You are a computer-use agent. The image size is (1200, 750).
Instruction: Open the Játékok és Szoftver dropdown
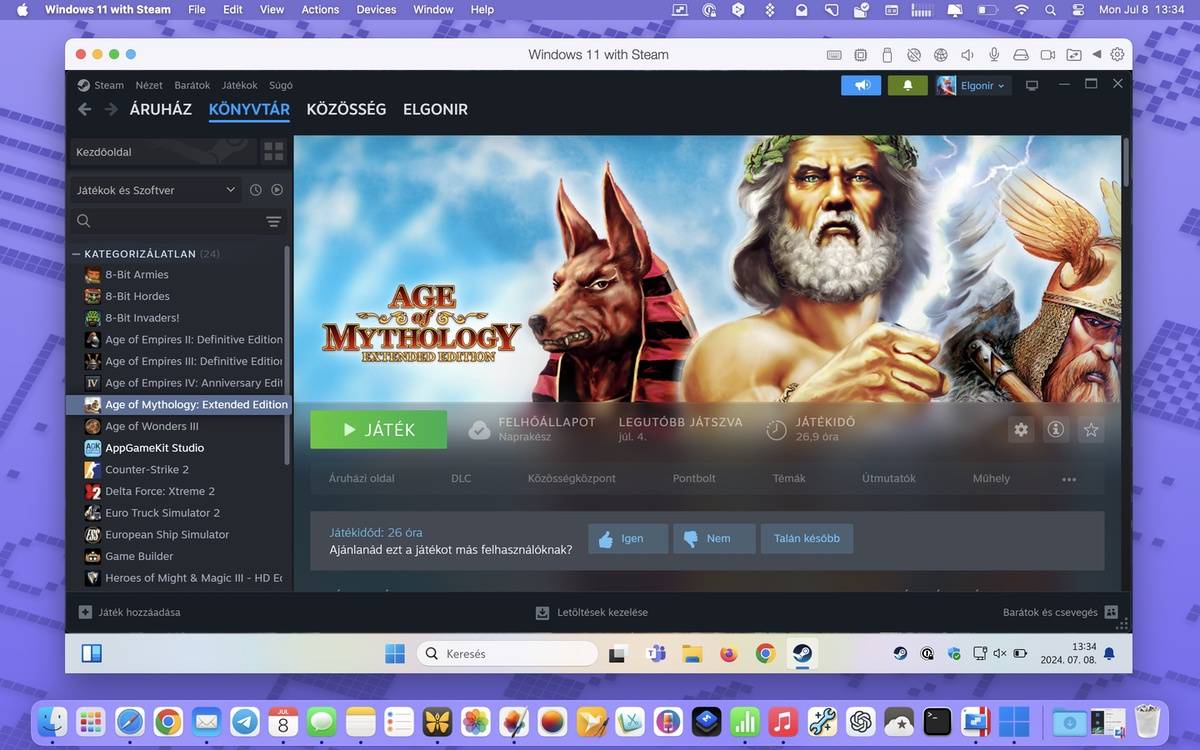coord(156,190)
